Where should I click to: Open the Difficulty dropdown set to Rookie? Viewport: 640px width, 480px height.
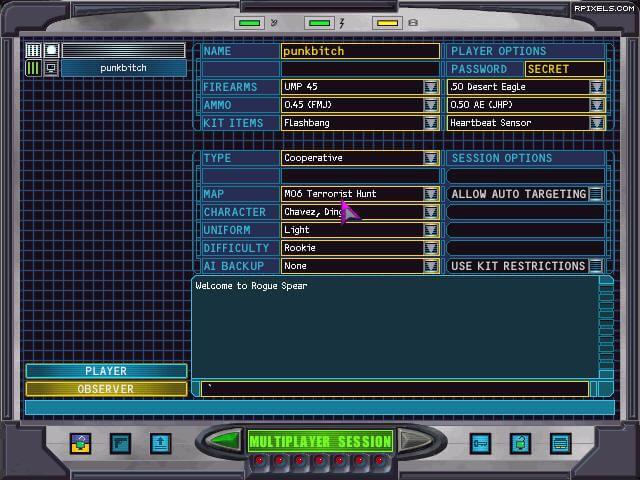431,248
